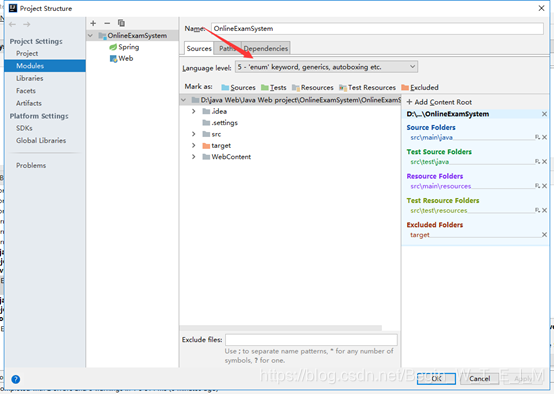Screen dimensions: 554x394
Task: Click the module Name field
Action: coord(377,29)
